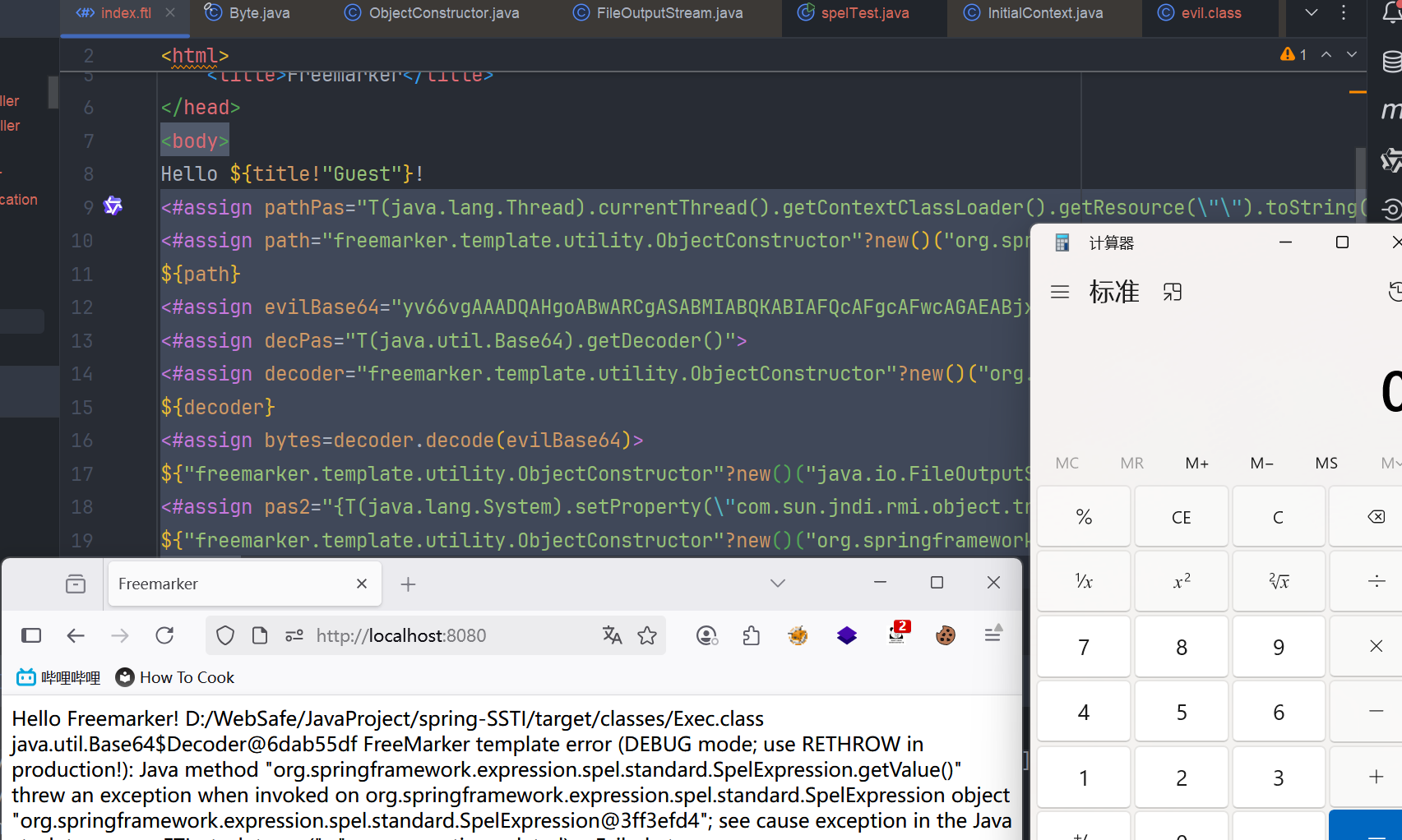Show site information for localhost

(260, 635)
